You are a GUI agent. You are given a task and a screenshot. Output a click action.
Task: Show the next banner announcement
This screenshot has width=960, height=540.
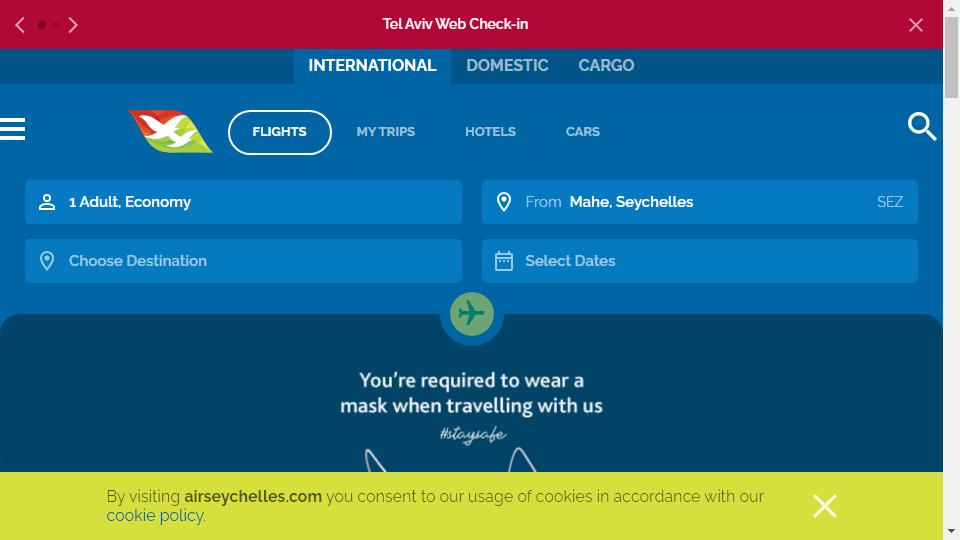[x=73, y=24]
